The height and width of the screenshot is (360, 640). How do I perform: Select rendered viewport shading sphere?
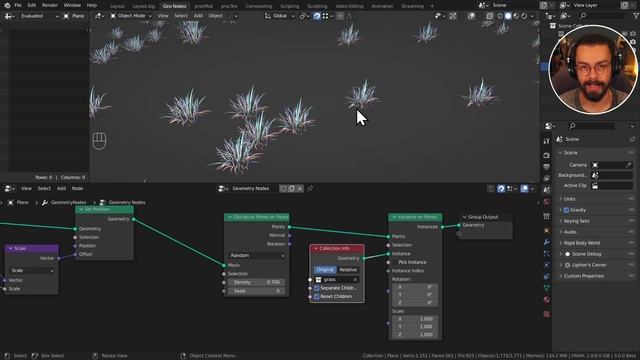pyautogui.click(x=524, y=16)
